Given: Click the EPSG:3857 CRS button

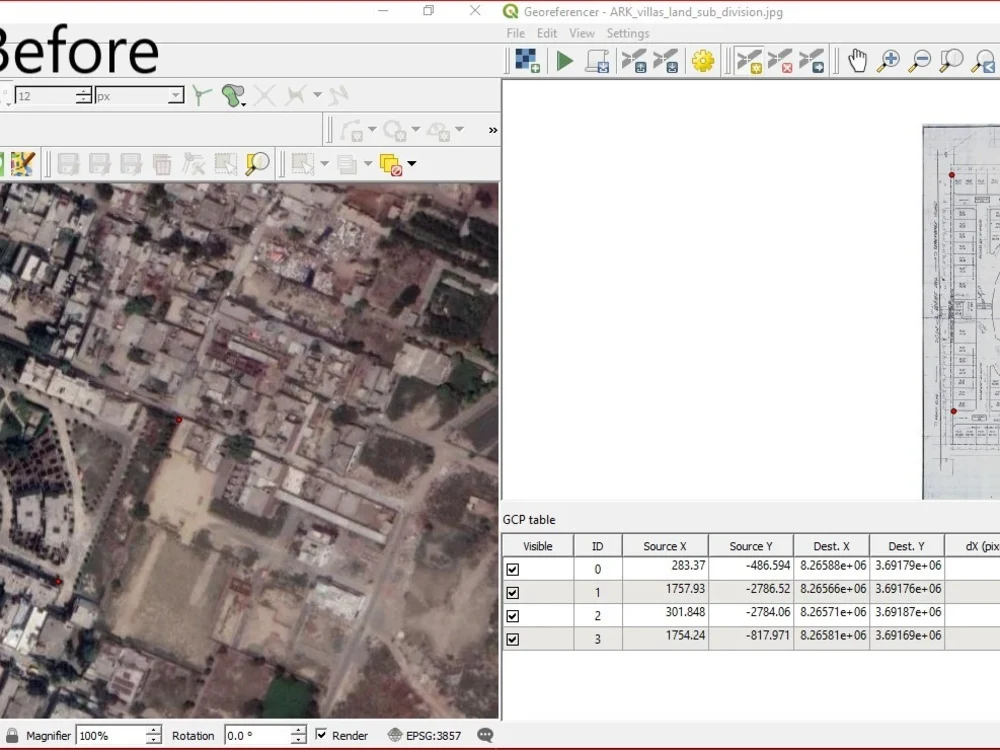Looking at the screenshot, I should (x=424, y=735).
